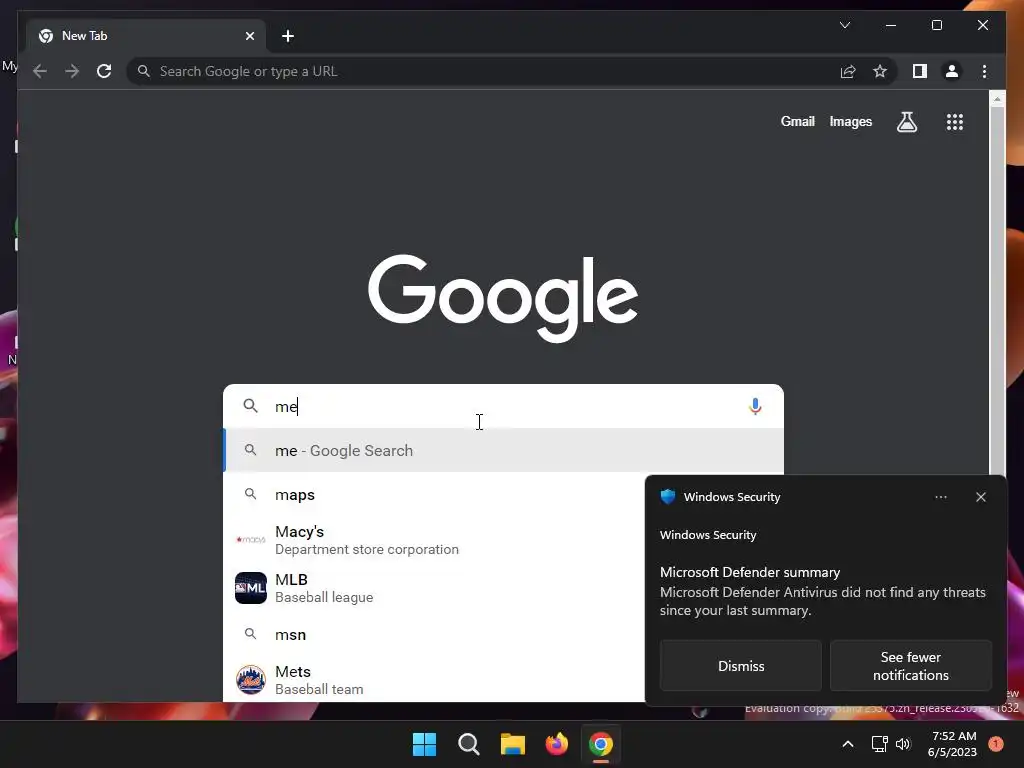1024x768 pixels.
Task: Expand the tab search chevron
Action: (x=844, y=25)
